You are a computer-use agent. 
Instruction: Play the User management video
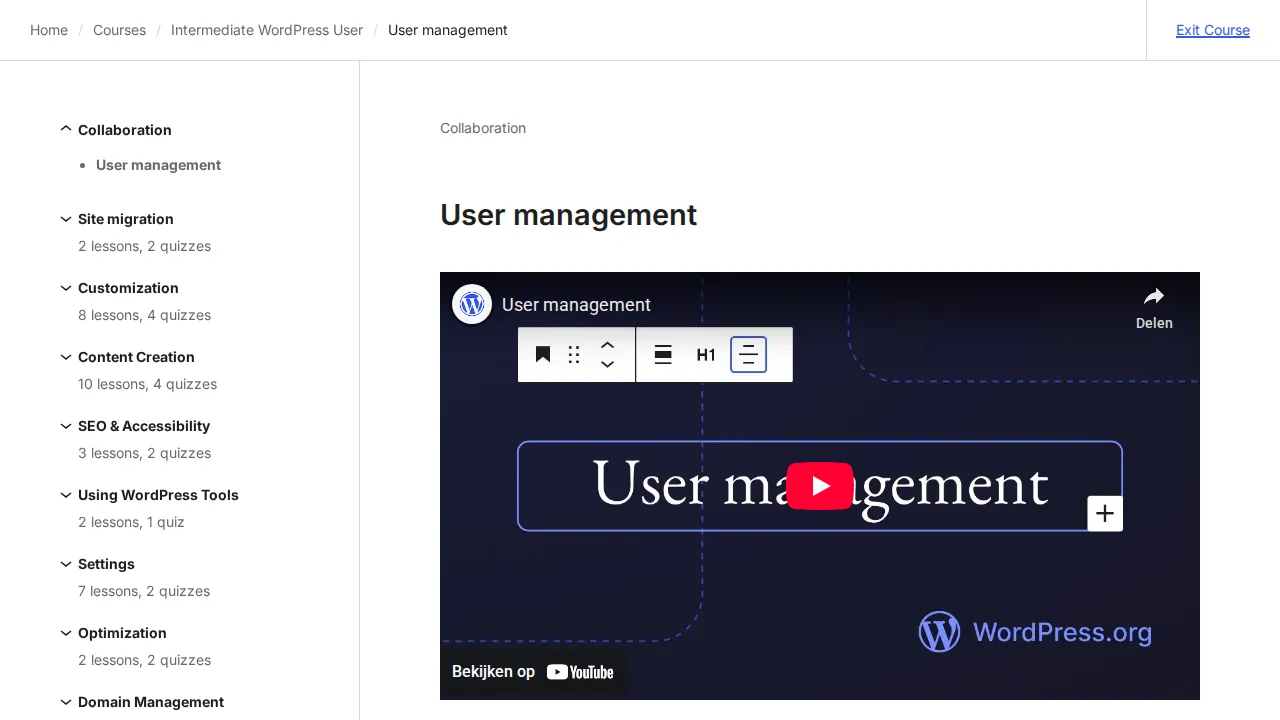[x=820, y=486]
